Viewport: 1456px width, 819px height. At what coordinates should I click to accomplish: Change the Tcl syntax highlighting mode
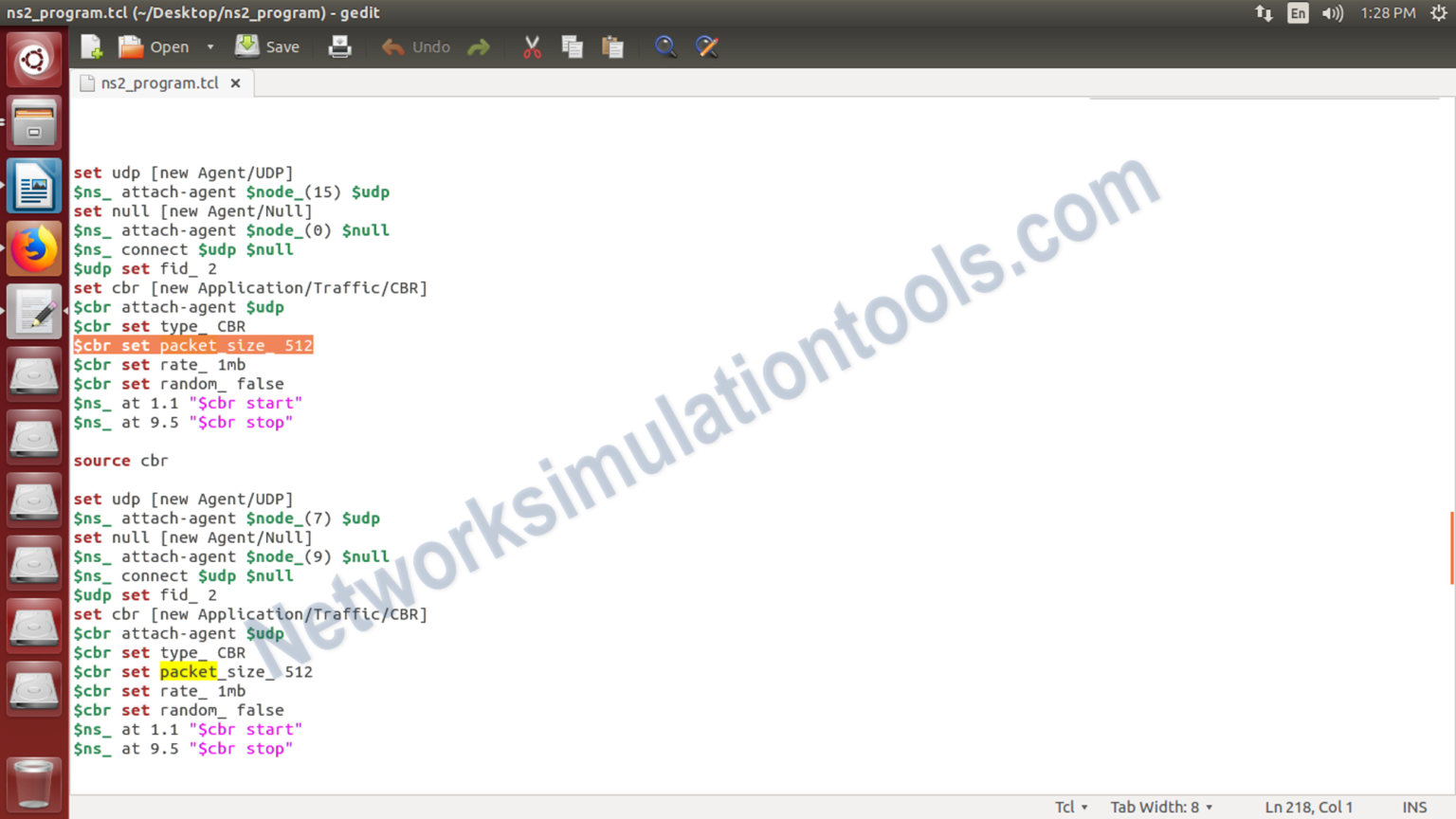click(1068, 807)
